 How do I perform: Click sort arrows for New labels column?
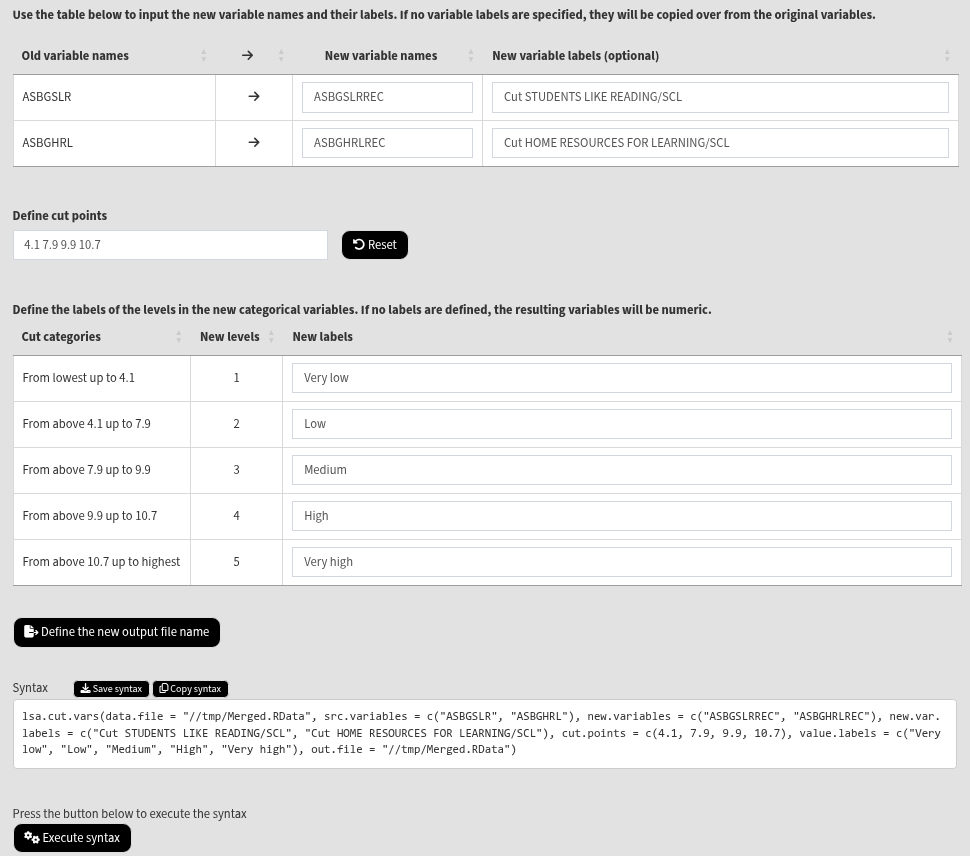pyautogui.click(x=949, y=337)
